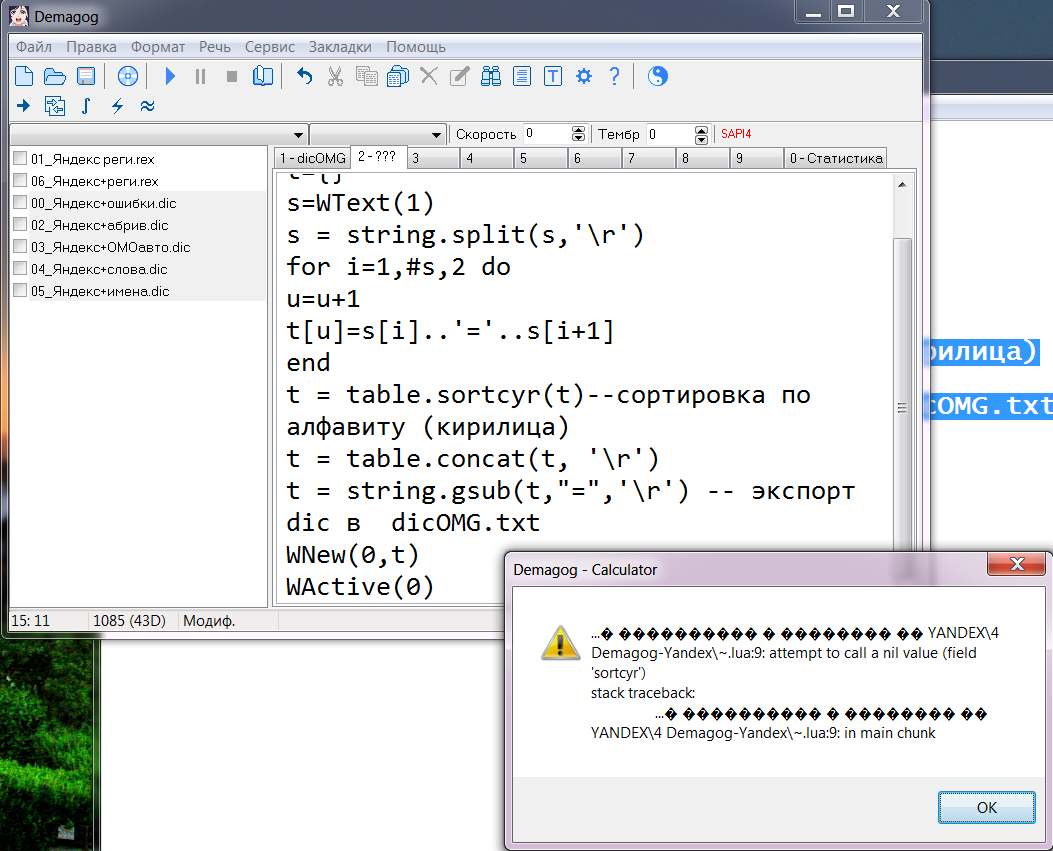Viewport: 1053px width, 851px height.
Task: Check the 01_Яндекс реги.rex checkbox
Action: click(x=20, y=158)
